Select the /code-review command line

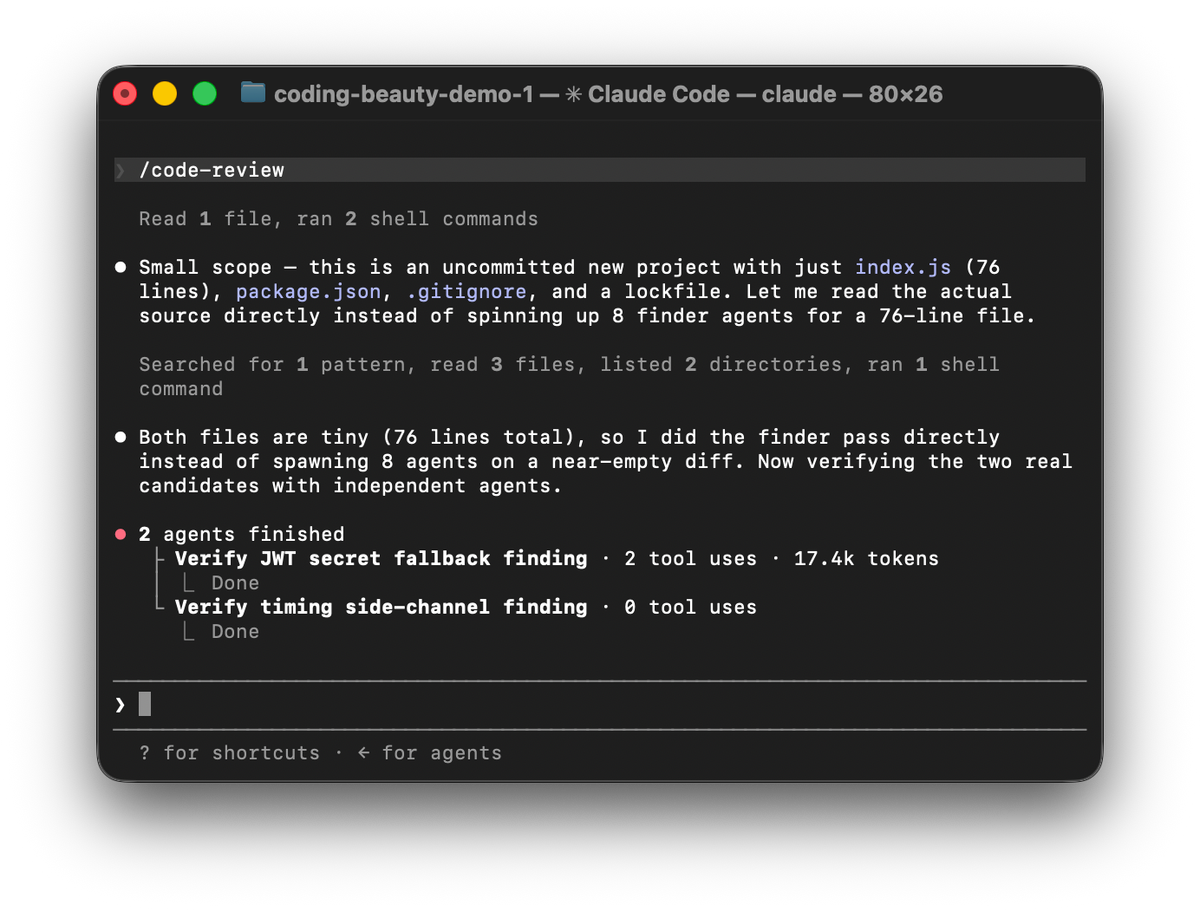pyautogui.click(x=600, y=170)
